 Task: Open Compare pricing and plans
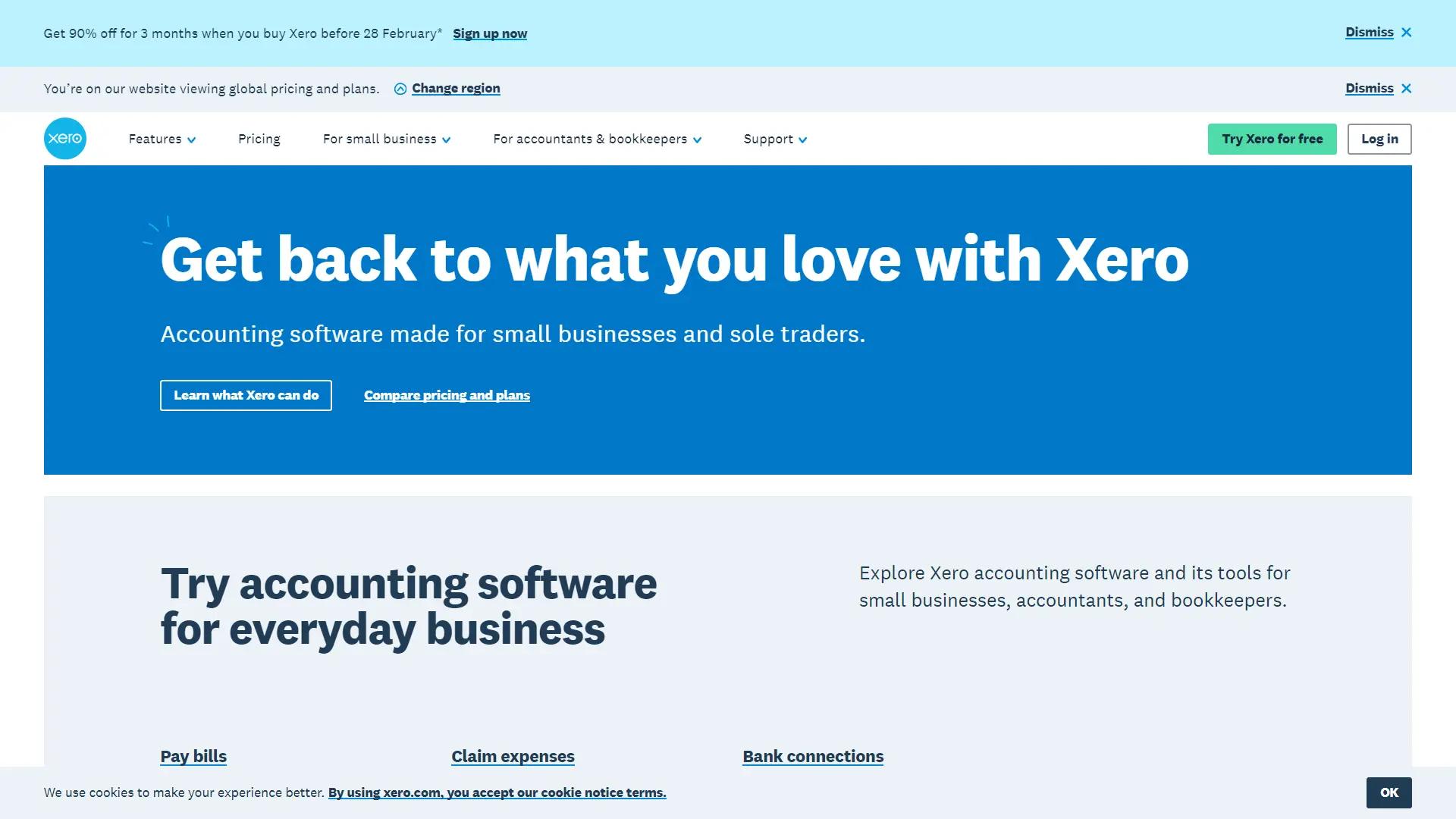(447, 395)
